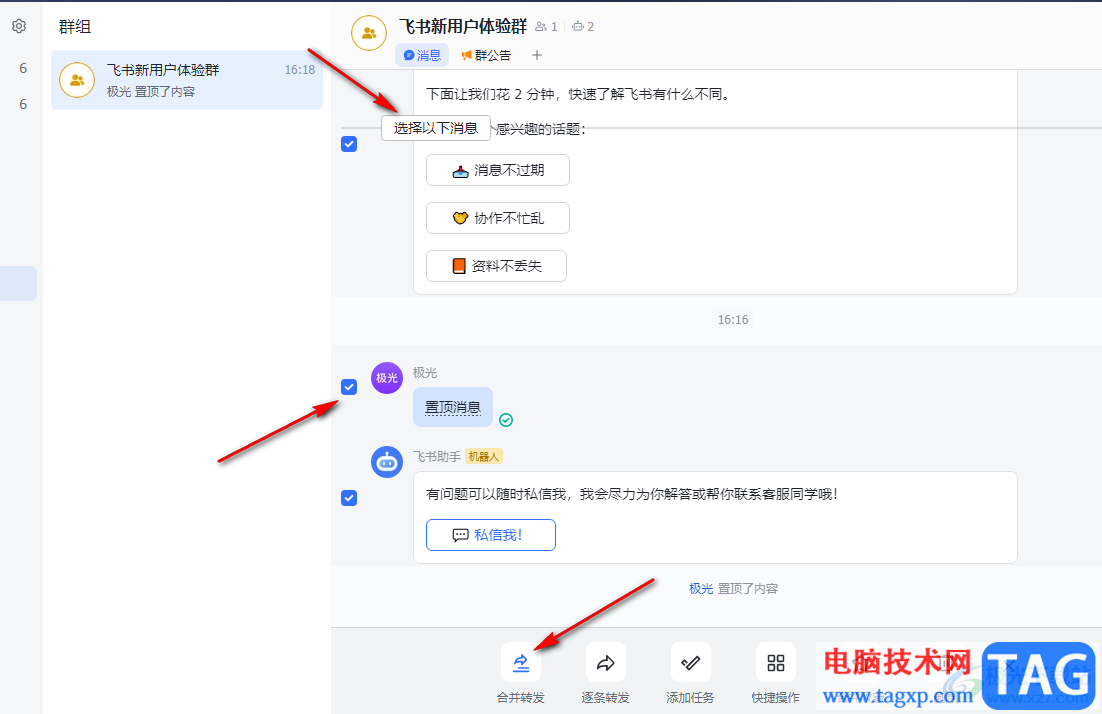Click the 资料不丢失 topic button

pyautogui.click(x=496, y=266)
